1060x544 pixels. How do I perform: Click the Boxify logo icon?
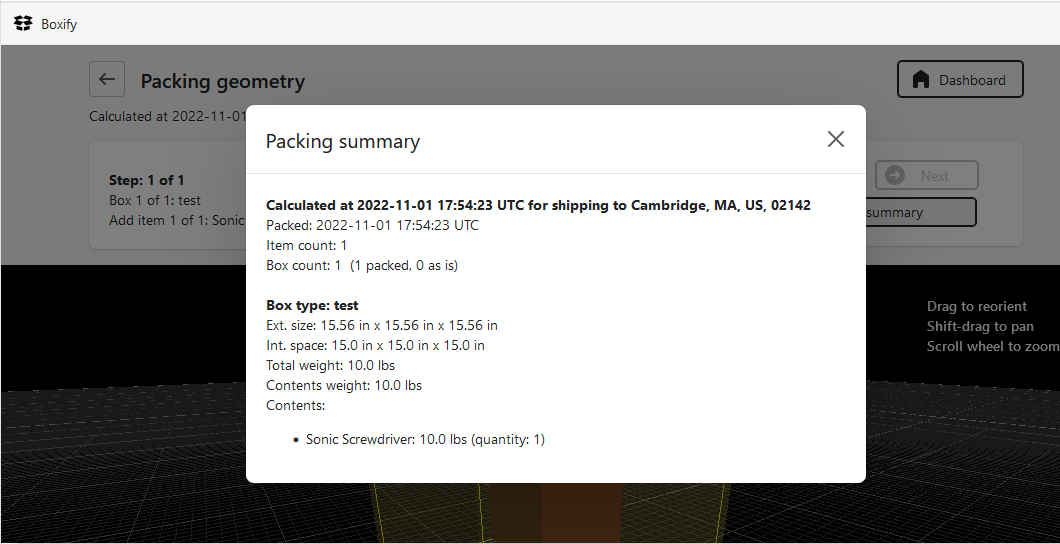click(23, 23)
